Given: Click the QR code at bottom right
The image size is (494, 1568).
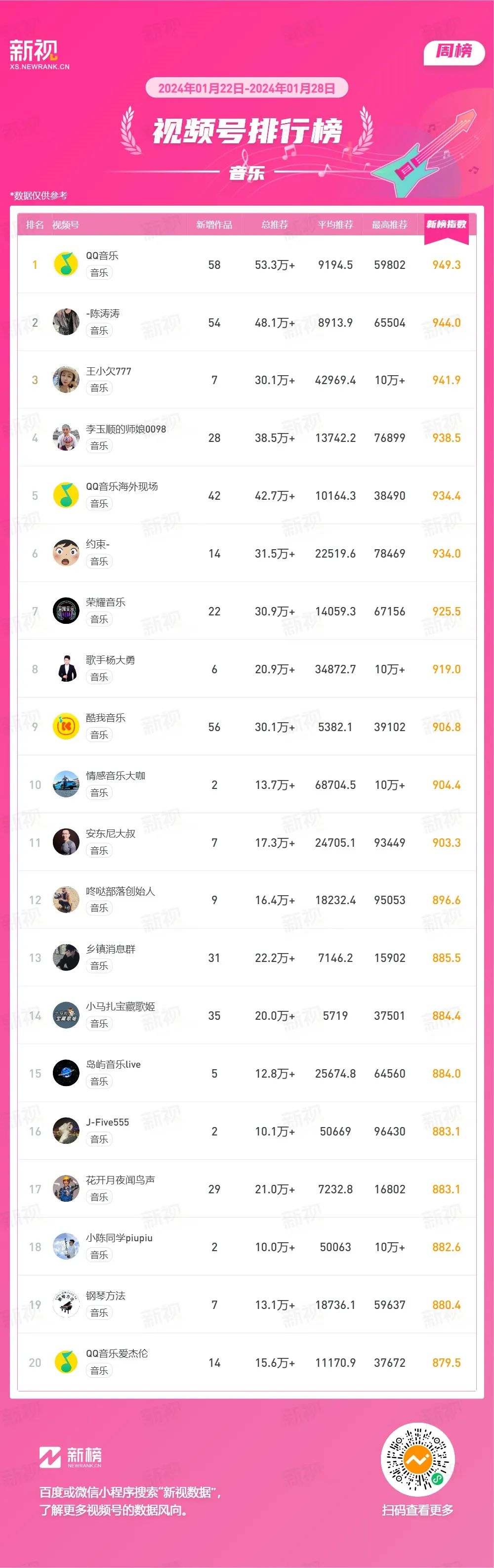Looking at the screenshot, I should coord(418,1460).
